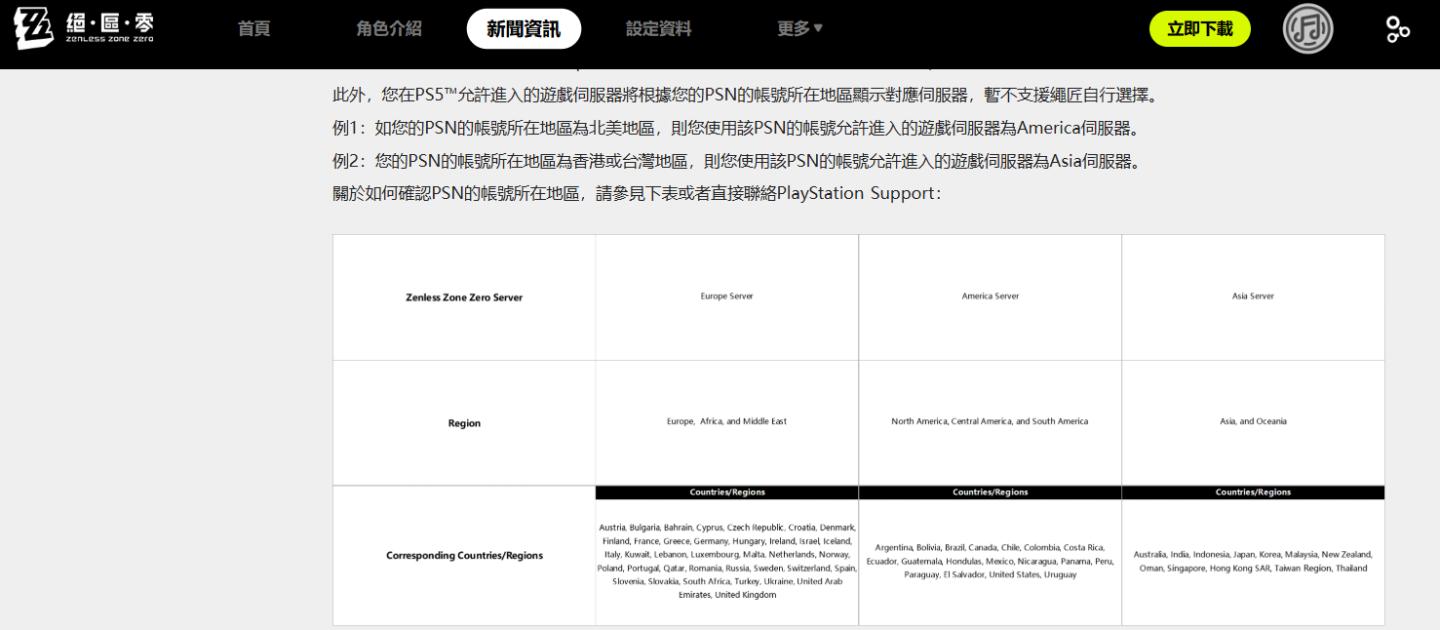The height and width of the screenshot is (630, 1440).
Task: Click the line starting with 例2
Action: [x=736, y=161]
